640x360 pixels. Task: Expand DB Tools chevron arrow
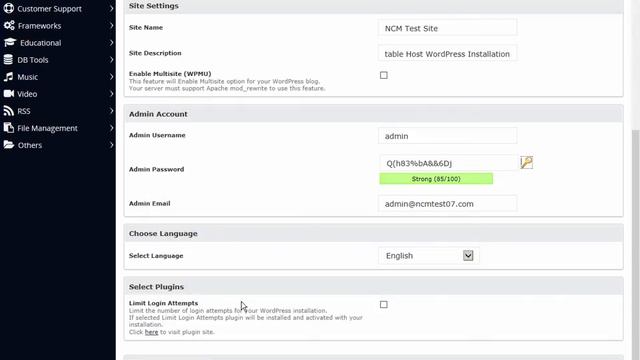(x=111, y=60)
